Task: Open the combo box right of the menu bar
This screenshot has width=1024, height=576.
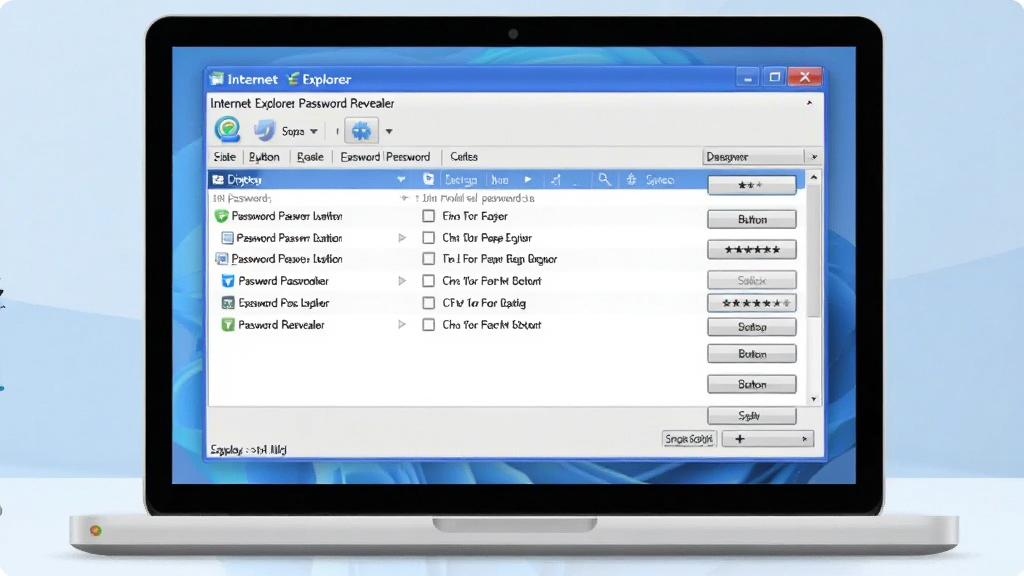Action: click(760, 157)
